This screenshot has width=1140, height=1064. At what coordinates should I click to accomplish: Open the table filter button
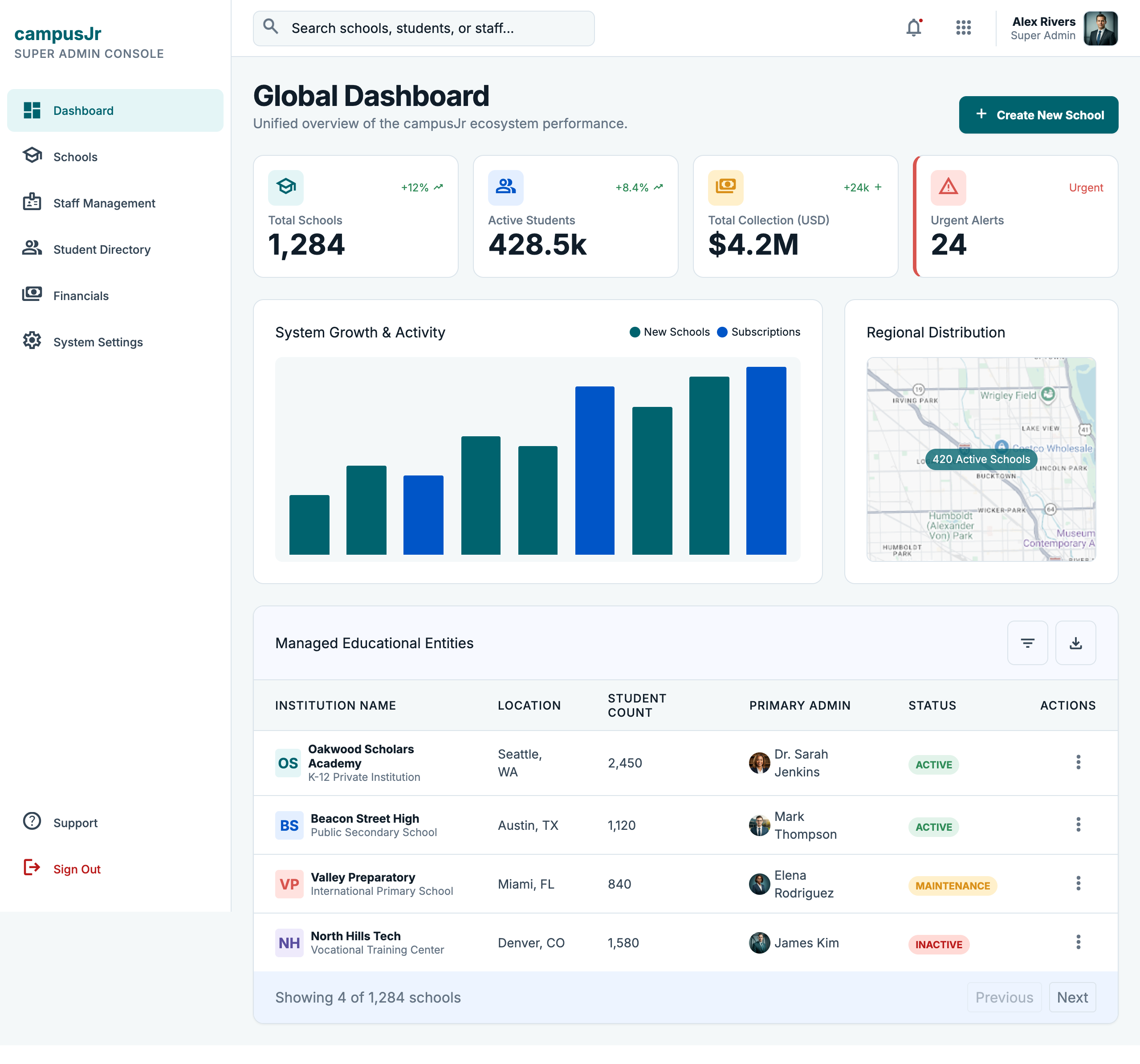(1027, 643)
